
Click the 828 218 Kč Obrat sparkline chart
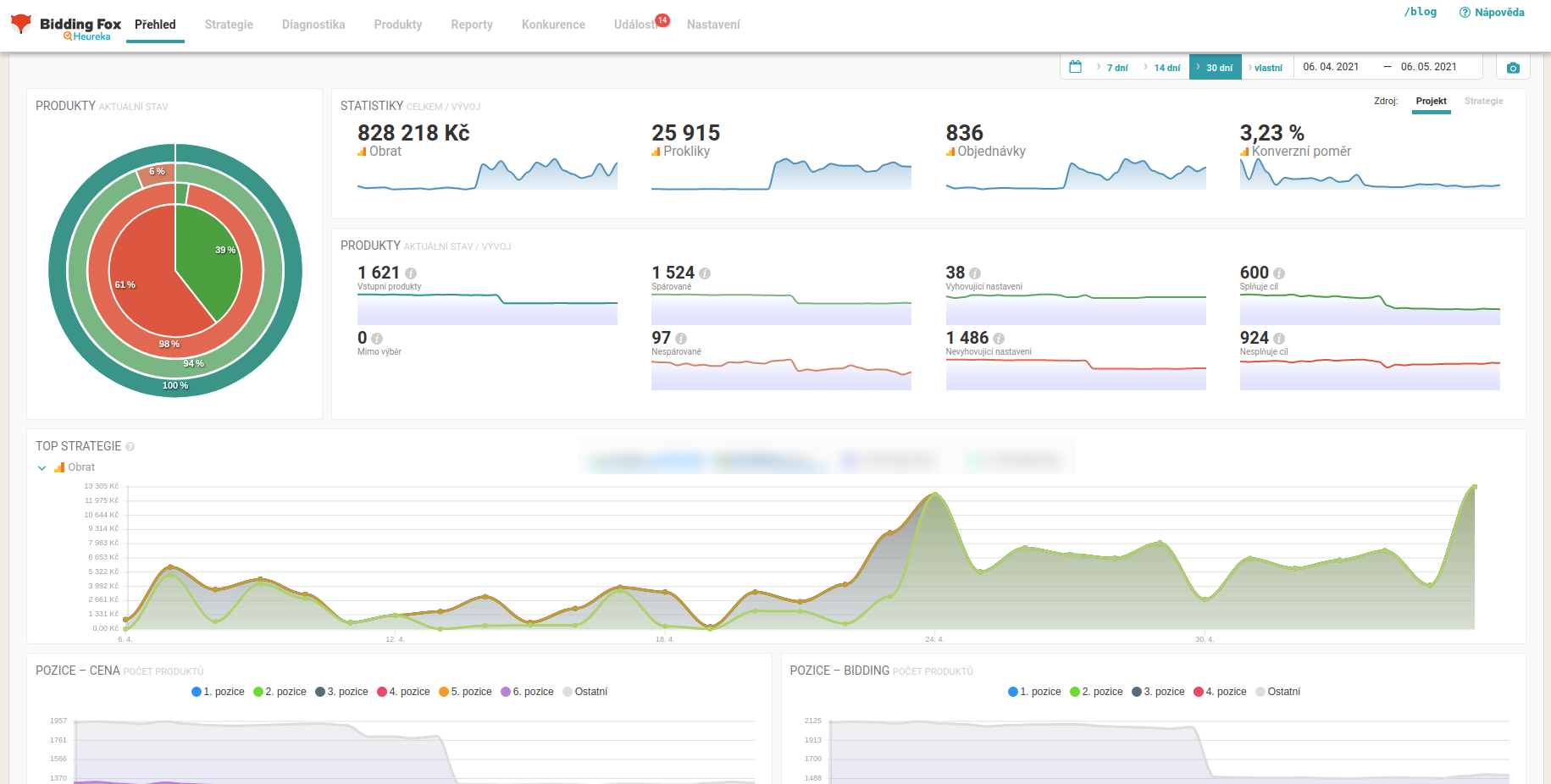487,174
